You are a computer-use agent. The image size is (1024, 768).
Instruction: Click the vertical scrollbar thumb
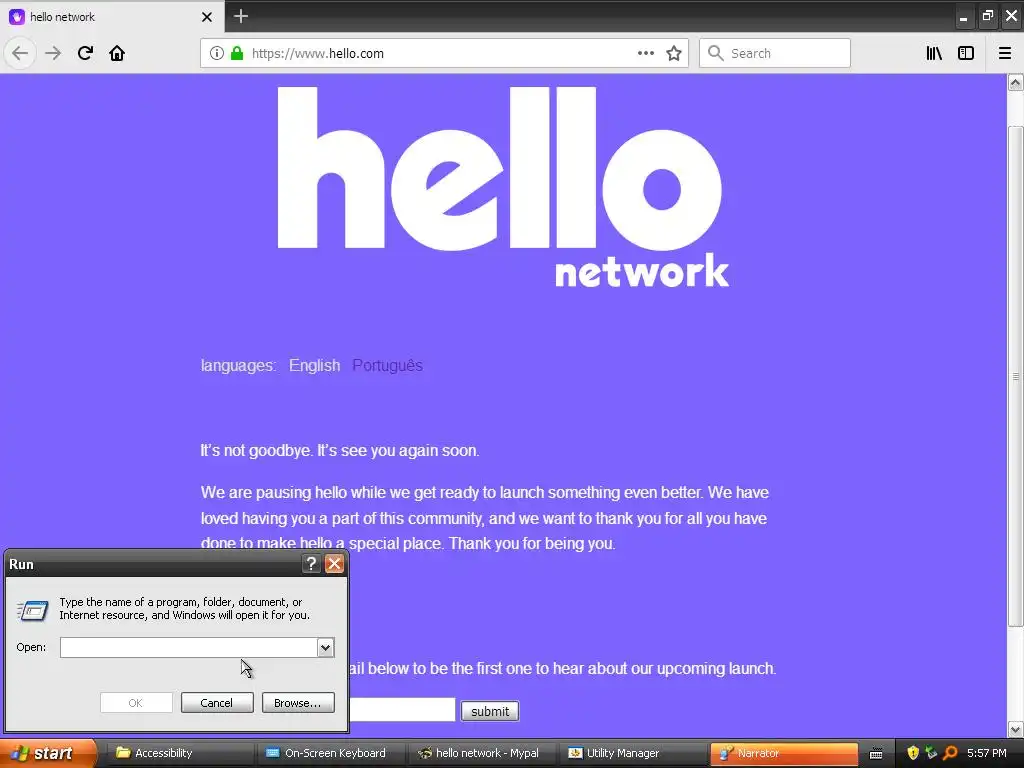[x=1016, y=376]
